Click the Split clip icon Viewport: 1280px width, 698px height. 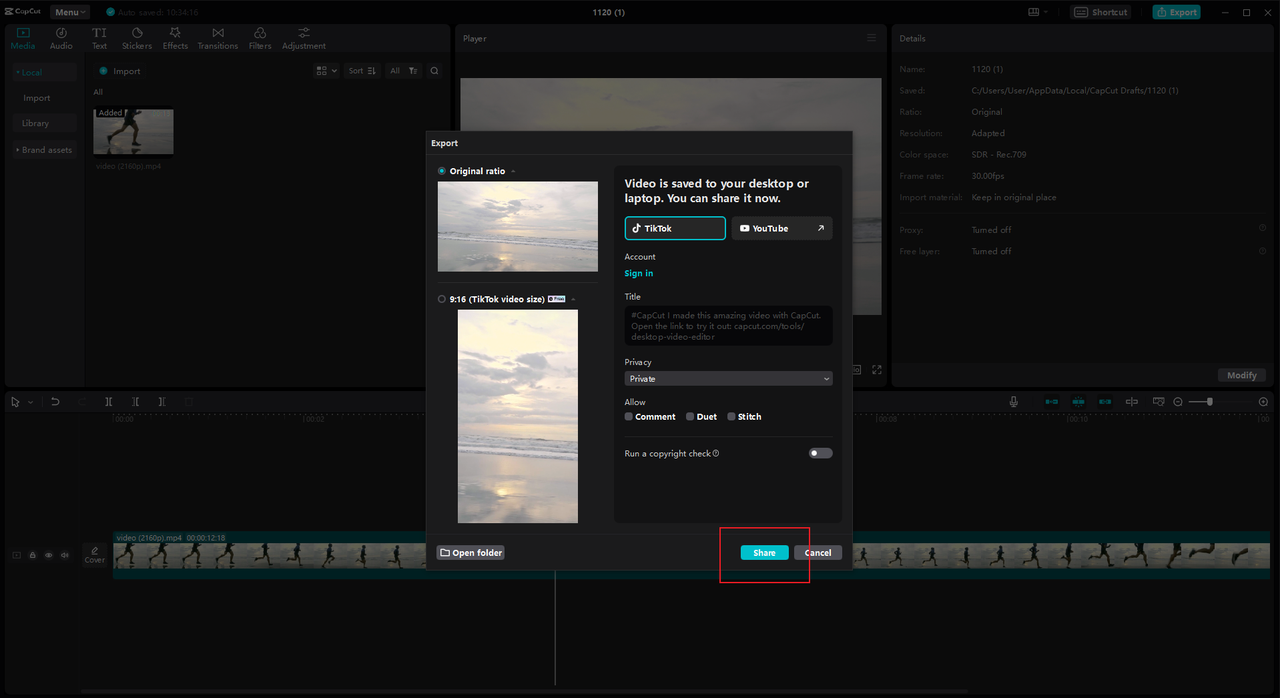point(109,401)
